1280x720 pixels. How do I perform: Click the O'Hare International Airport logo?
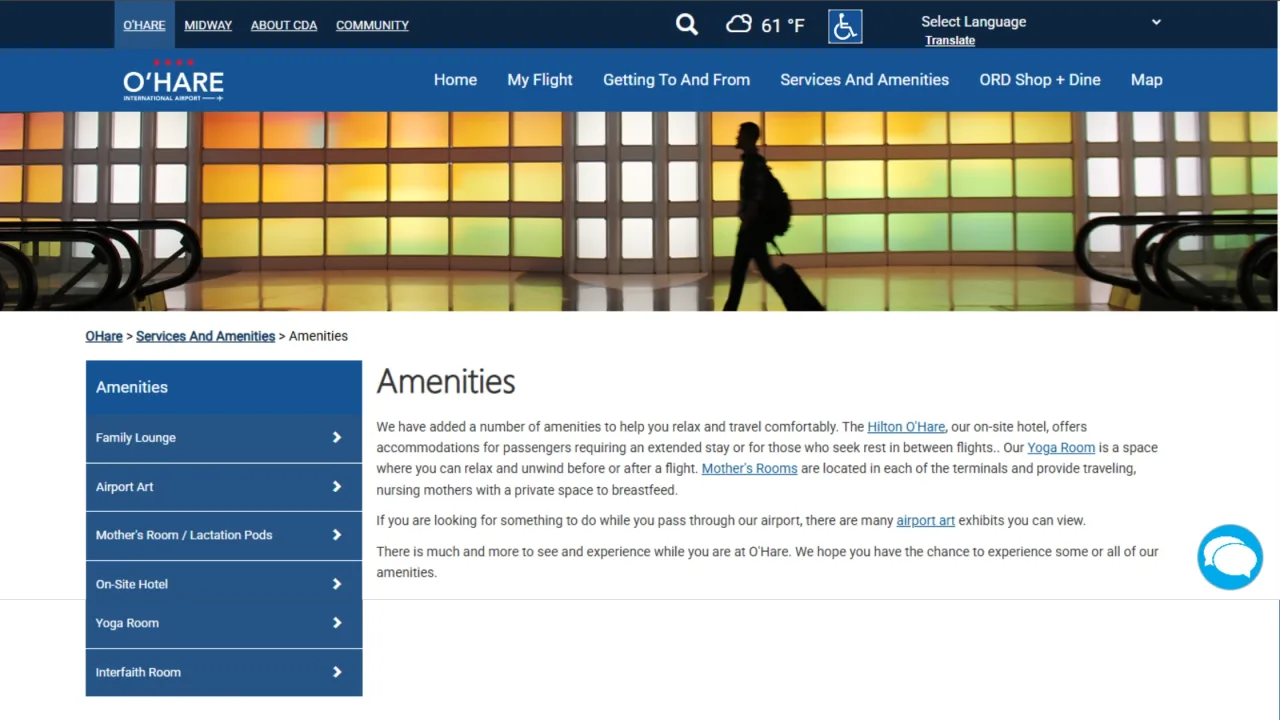pyautogui.click(x=173, y=80)
